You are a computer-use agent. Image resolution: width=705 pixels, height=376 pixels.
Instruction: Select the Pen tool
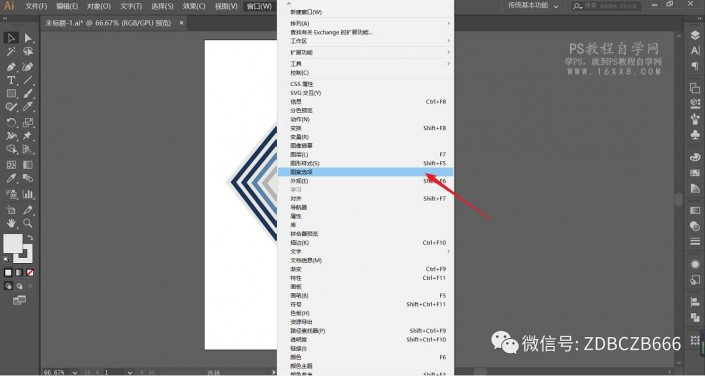pos(11,67)
